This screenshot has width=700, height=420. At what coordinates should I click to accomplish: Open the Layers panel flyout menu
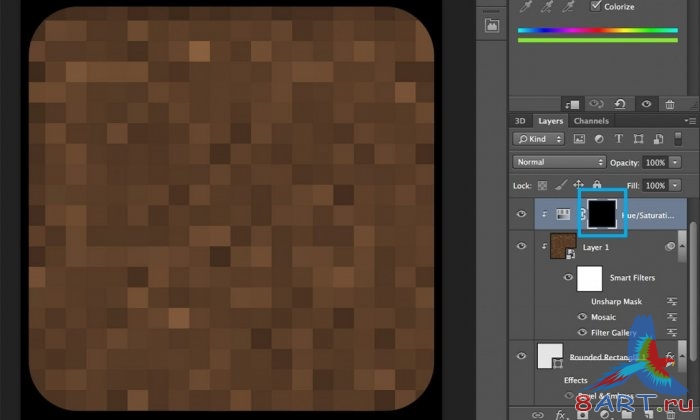(x=690, y=121)
